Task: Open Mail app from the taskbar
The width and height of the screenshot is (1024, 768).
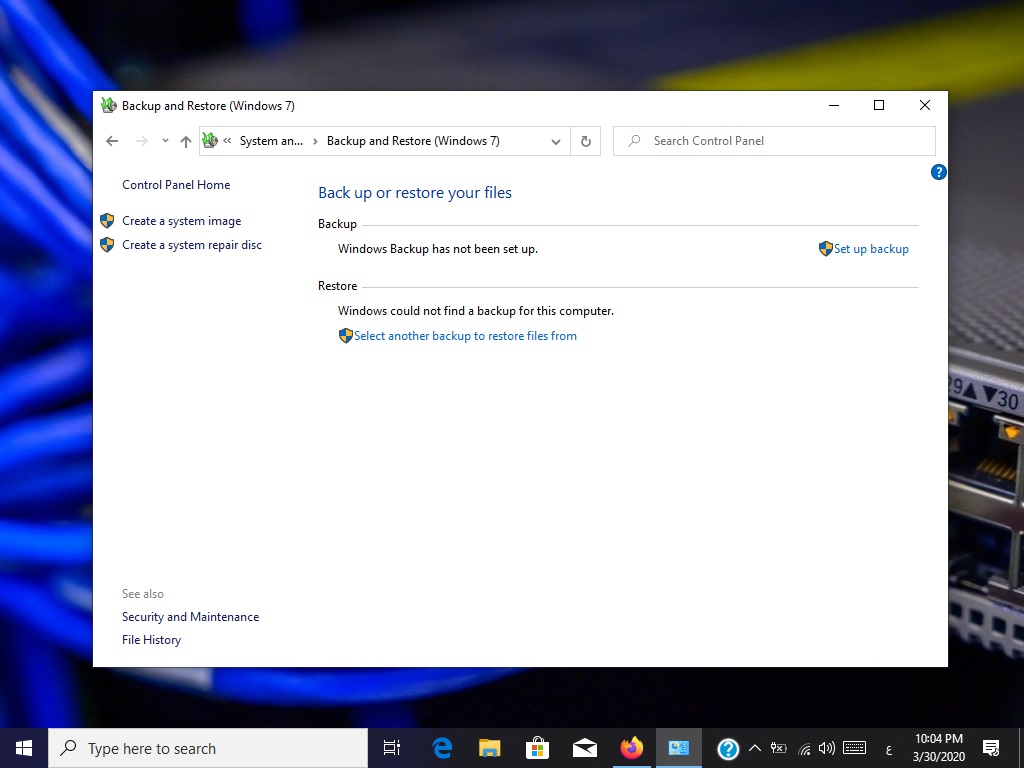Action: (x=584, y=748)
